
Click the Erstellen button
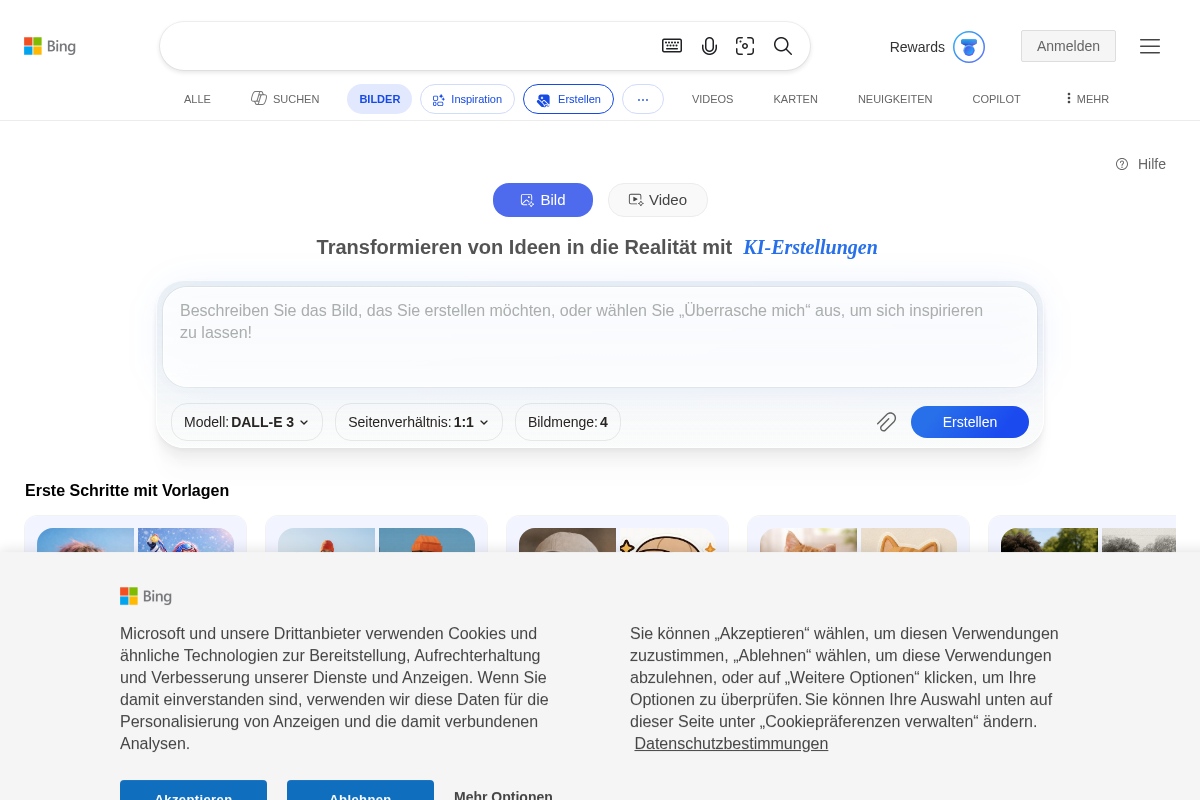point(969,422)
